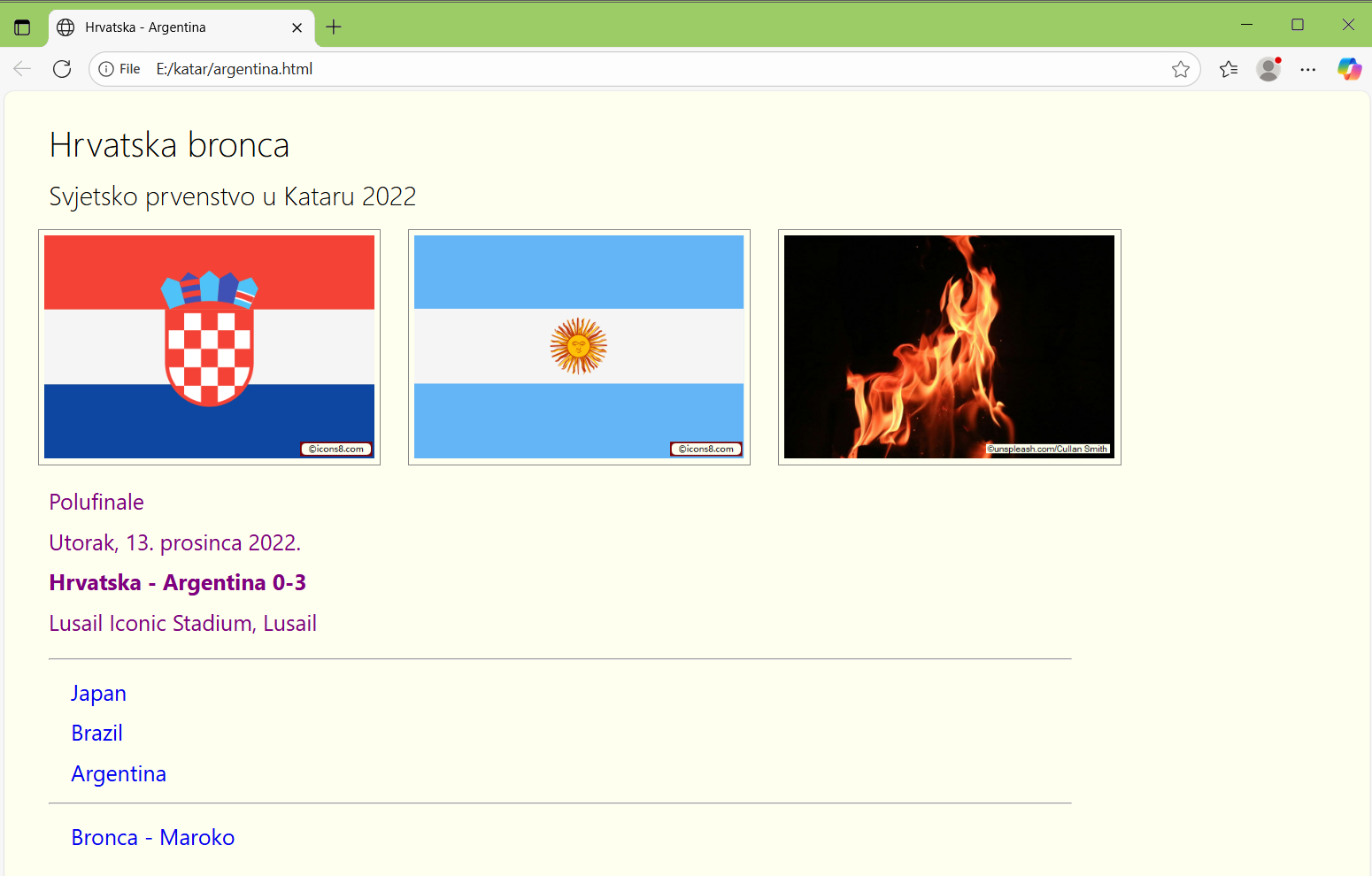Open the Japan link
Screen dimensions: 1372x876
click(x=98, y=694)
